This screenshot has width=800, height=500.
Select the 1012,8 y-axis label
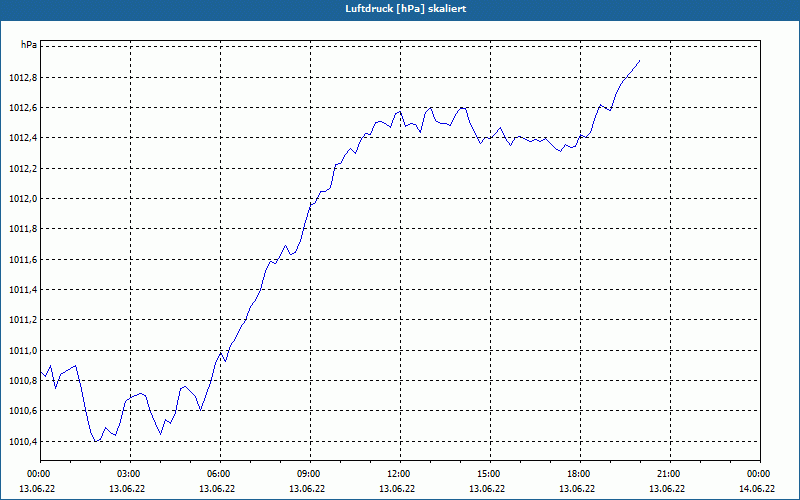click(23, 78)
